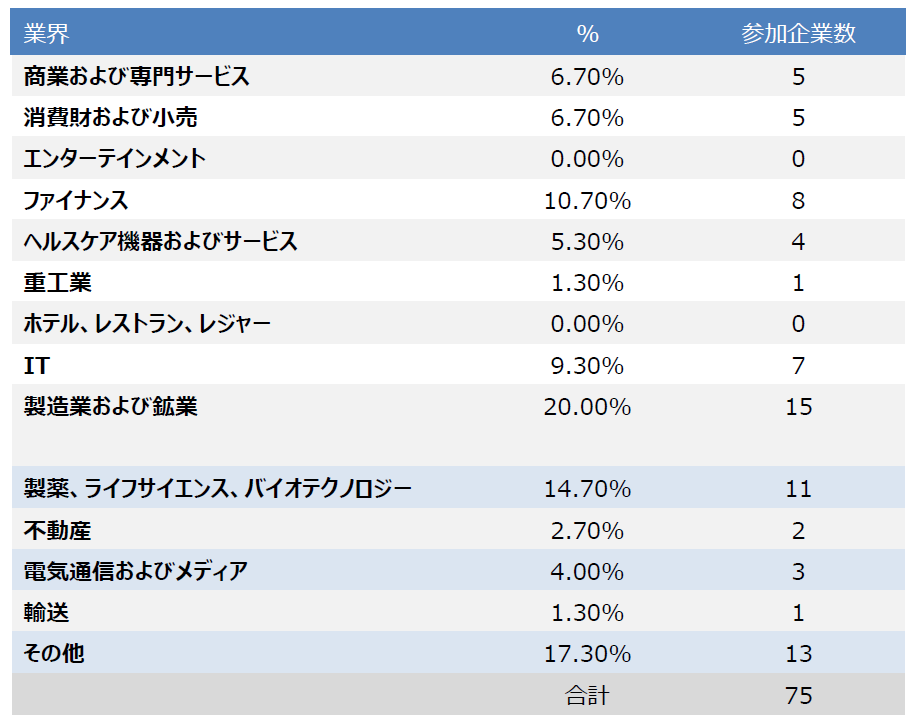The width and height of the screenshot is (914, 724).
Task: Click the % column header
Action: tap(587, 33)
